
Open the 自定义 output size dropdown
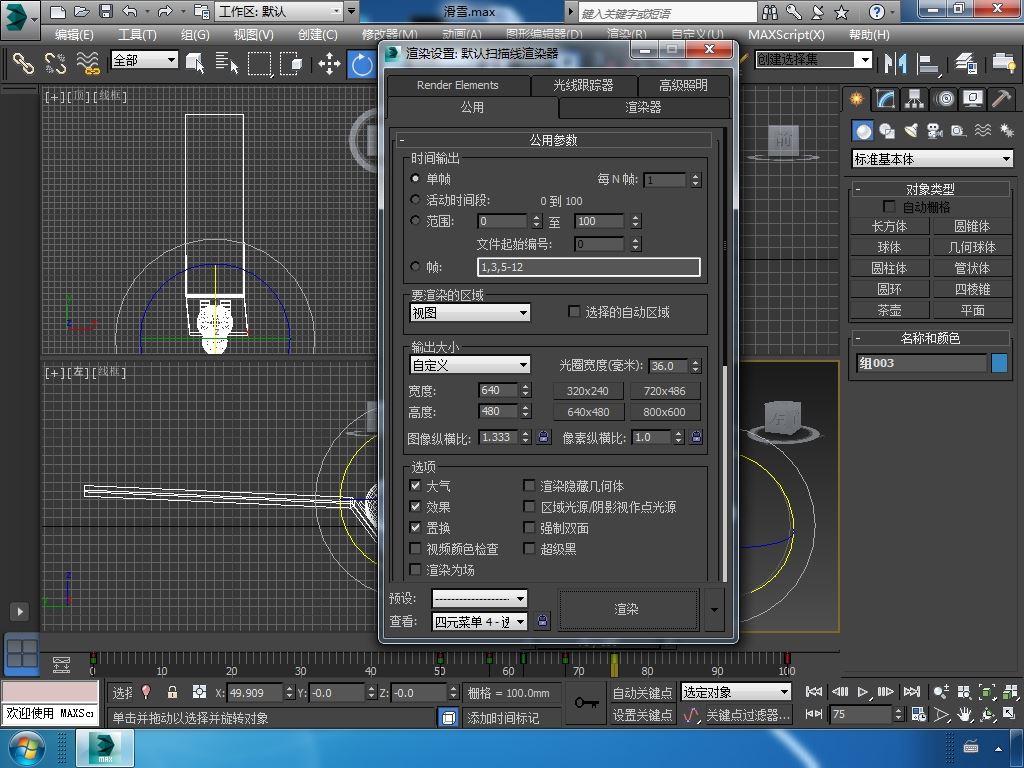470,365
